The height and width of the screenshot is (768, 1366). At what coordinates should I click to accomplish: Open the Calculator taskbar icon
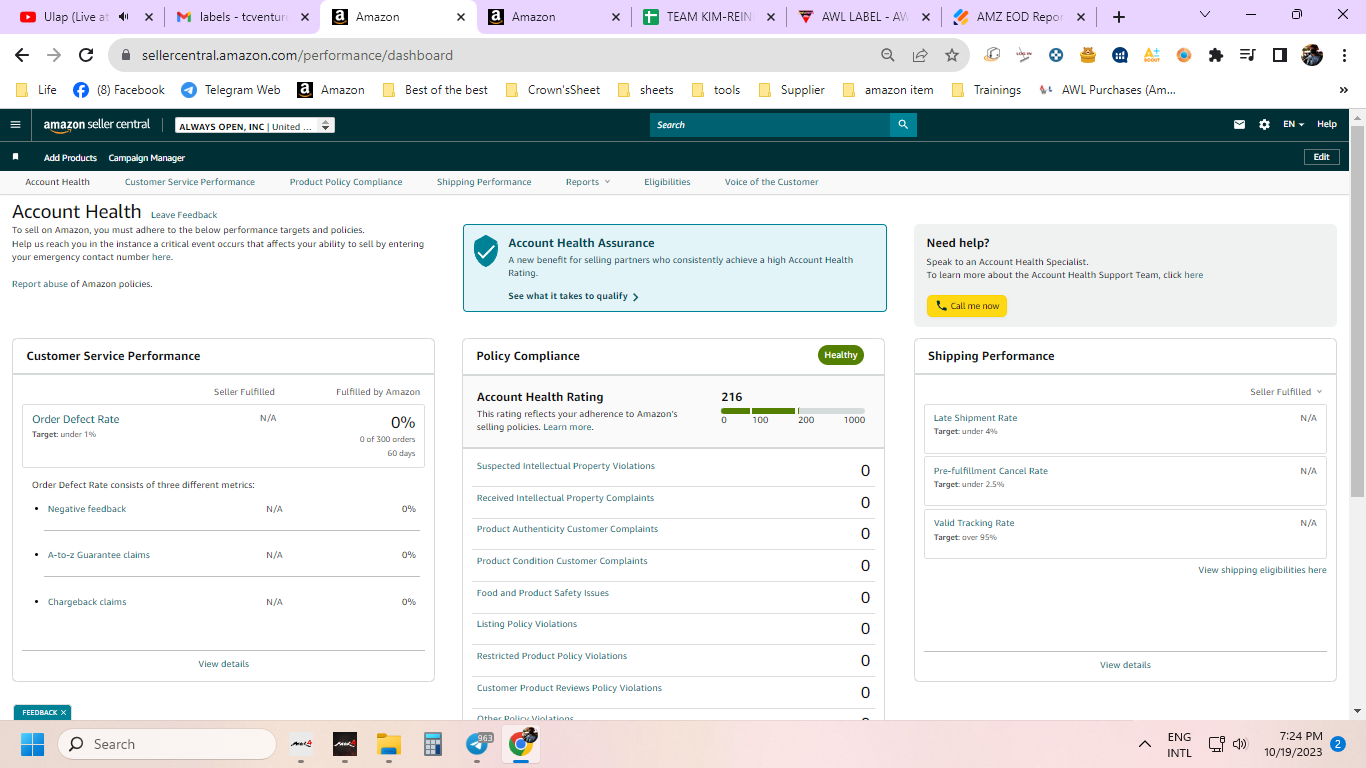(433, 744)
